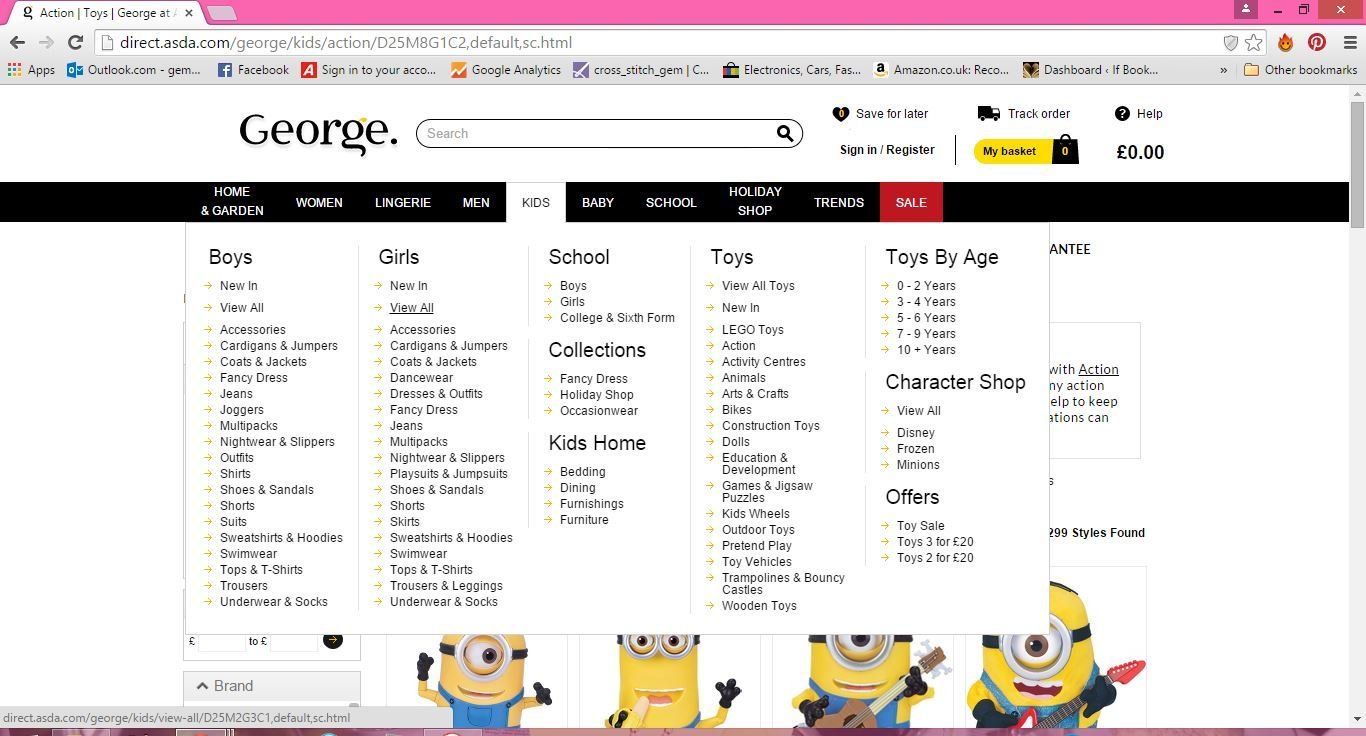Click the price range go arrow button

pyautogui.click(x=333, y=640)
